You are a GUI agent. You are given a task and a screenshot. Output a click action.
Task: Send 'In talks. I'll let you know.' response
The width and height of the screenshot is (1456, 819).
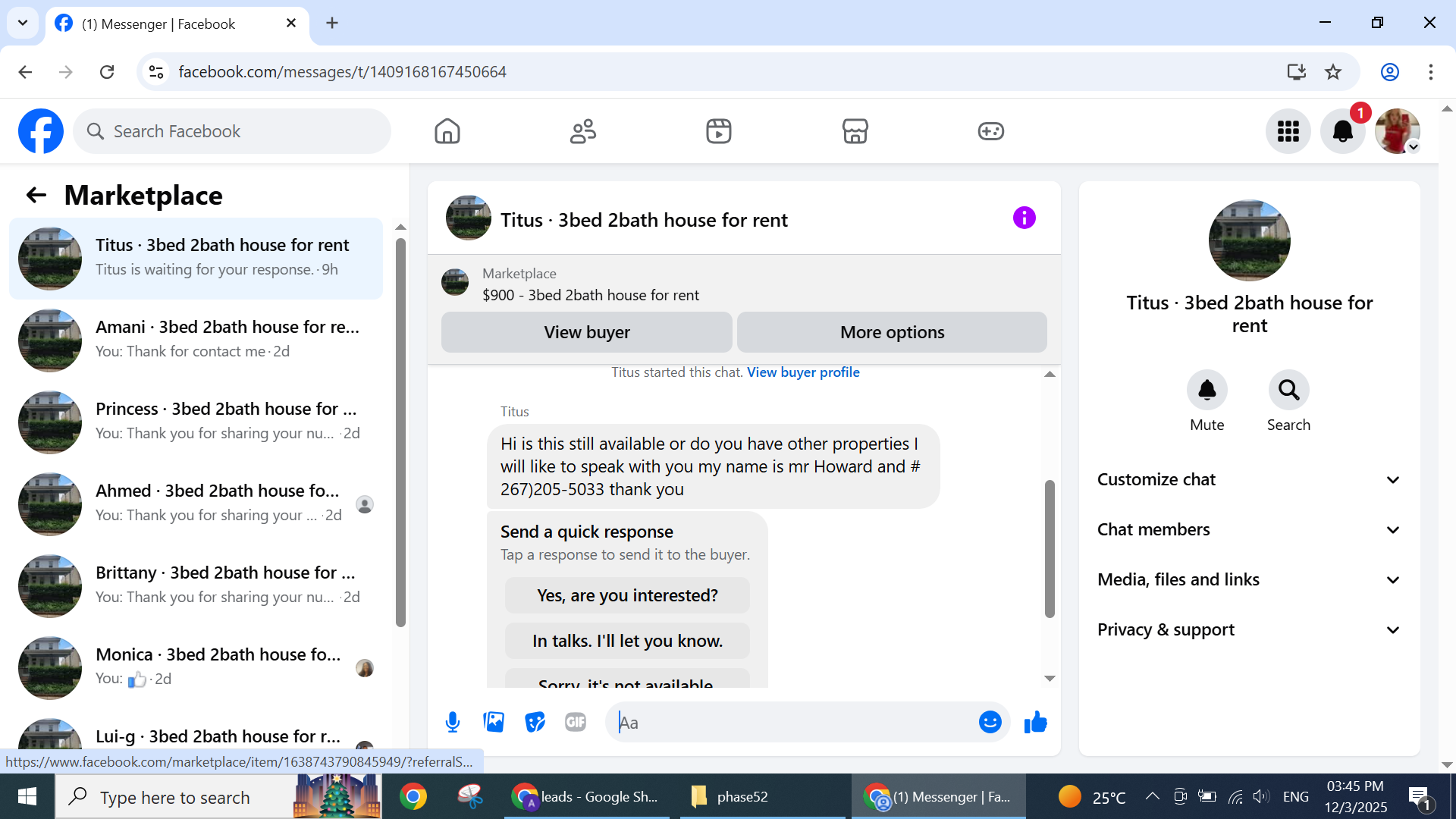pos(627,642)
